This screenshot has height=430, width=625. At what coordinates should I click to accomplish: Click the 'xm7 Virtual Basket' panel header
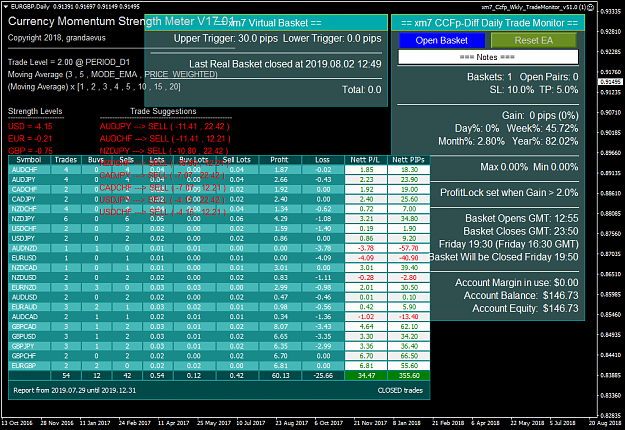pyautogui.click(x=266, y=23)
